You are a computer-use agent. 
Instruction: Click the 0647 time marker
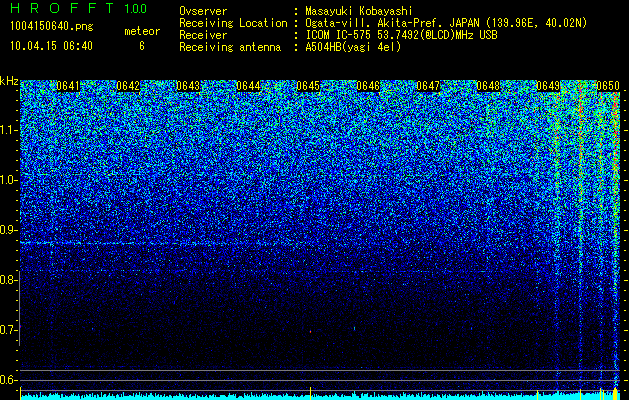[428, 86]
